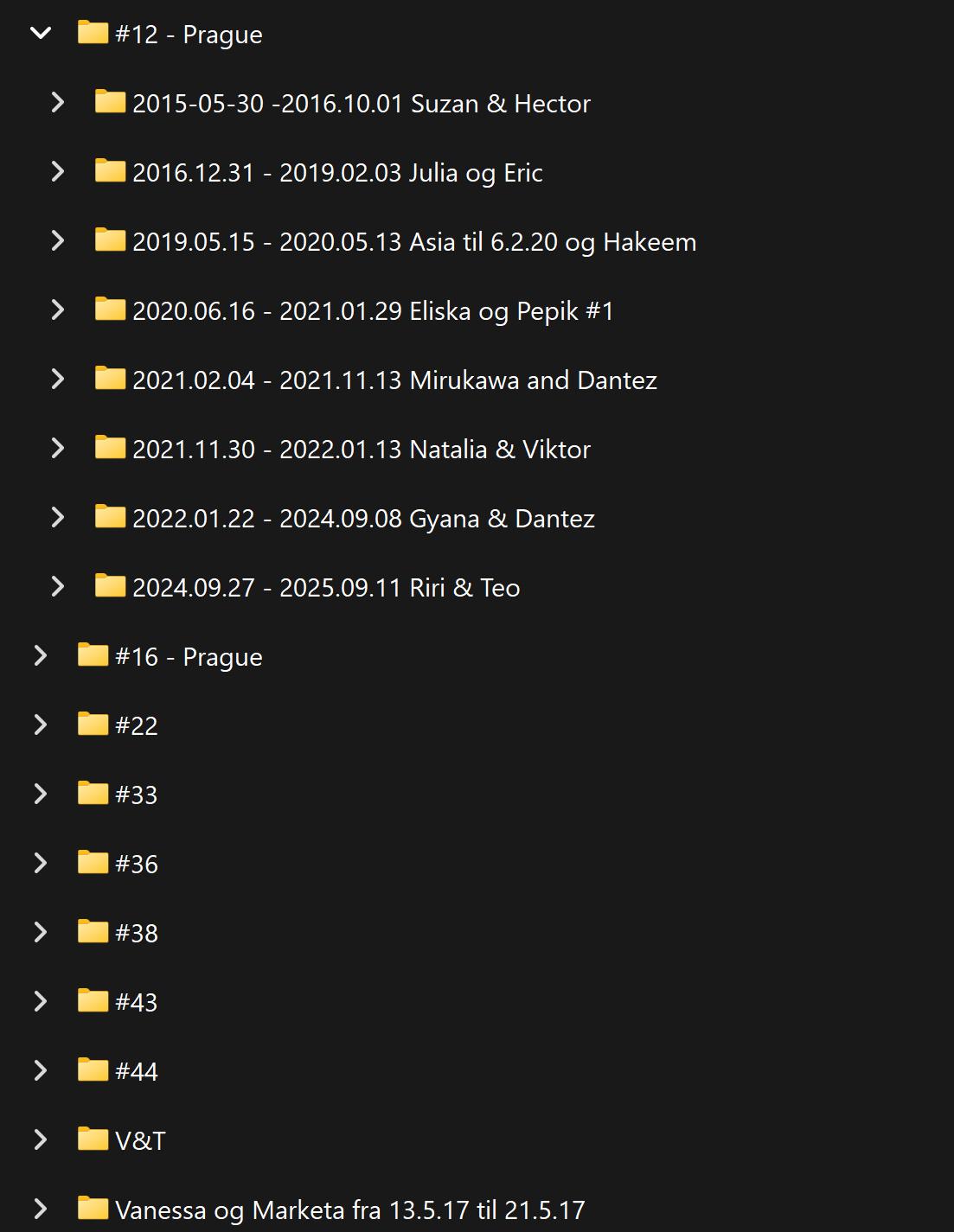Click the V&T folder icon

click(x=93, y=1139)
